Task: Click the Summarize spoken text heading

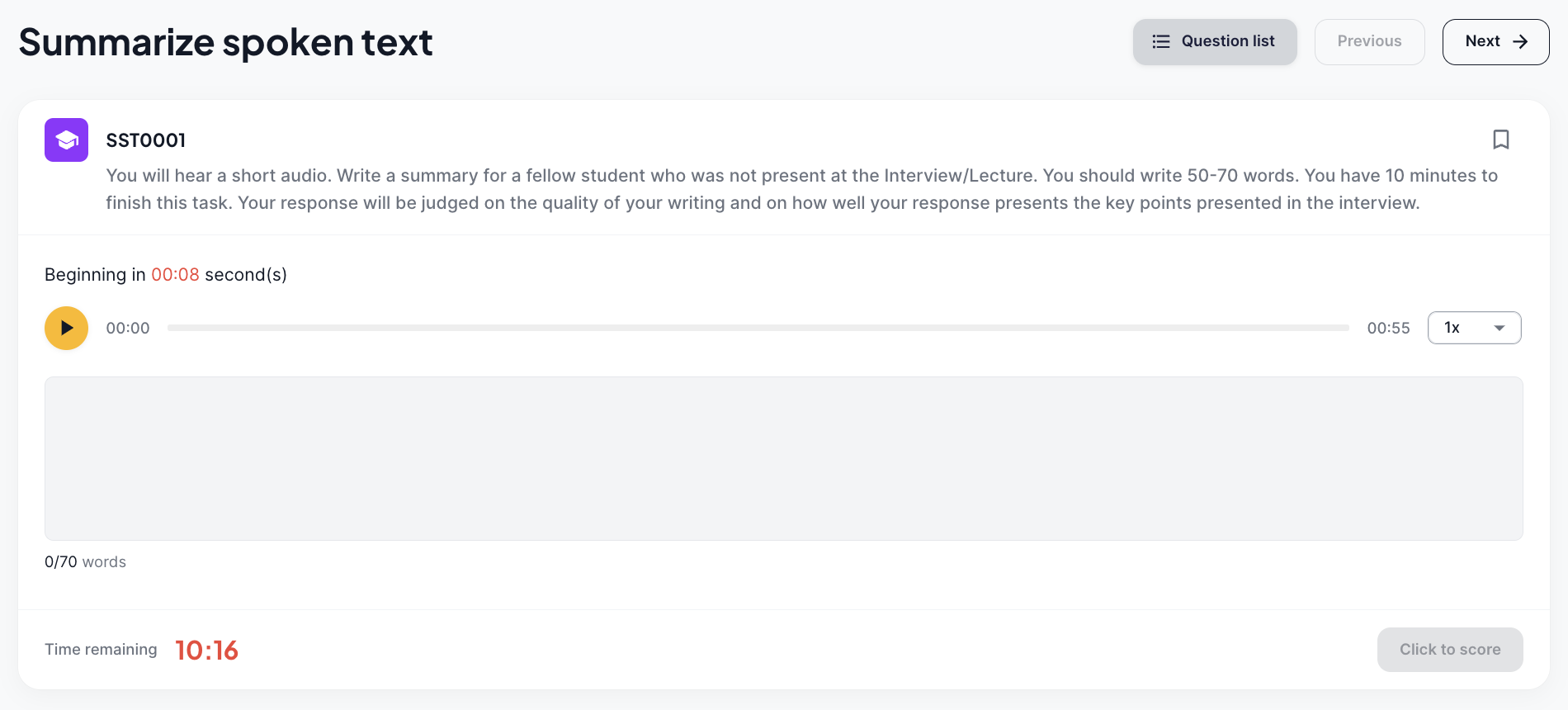Action: (225, 42)
